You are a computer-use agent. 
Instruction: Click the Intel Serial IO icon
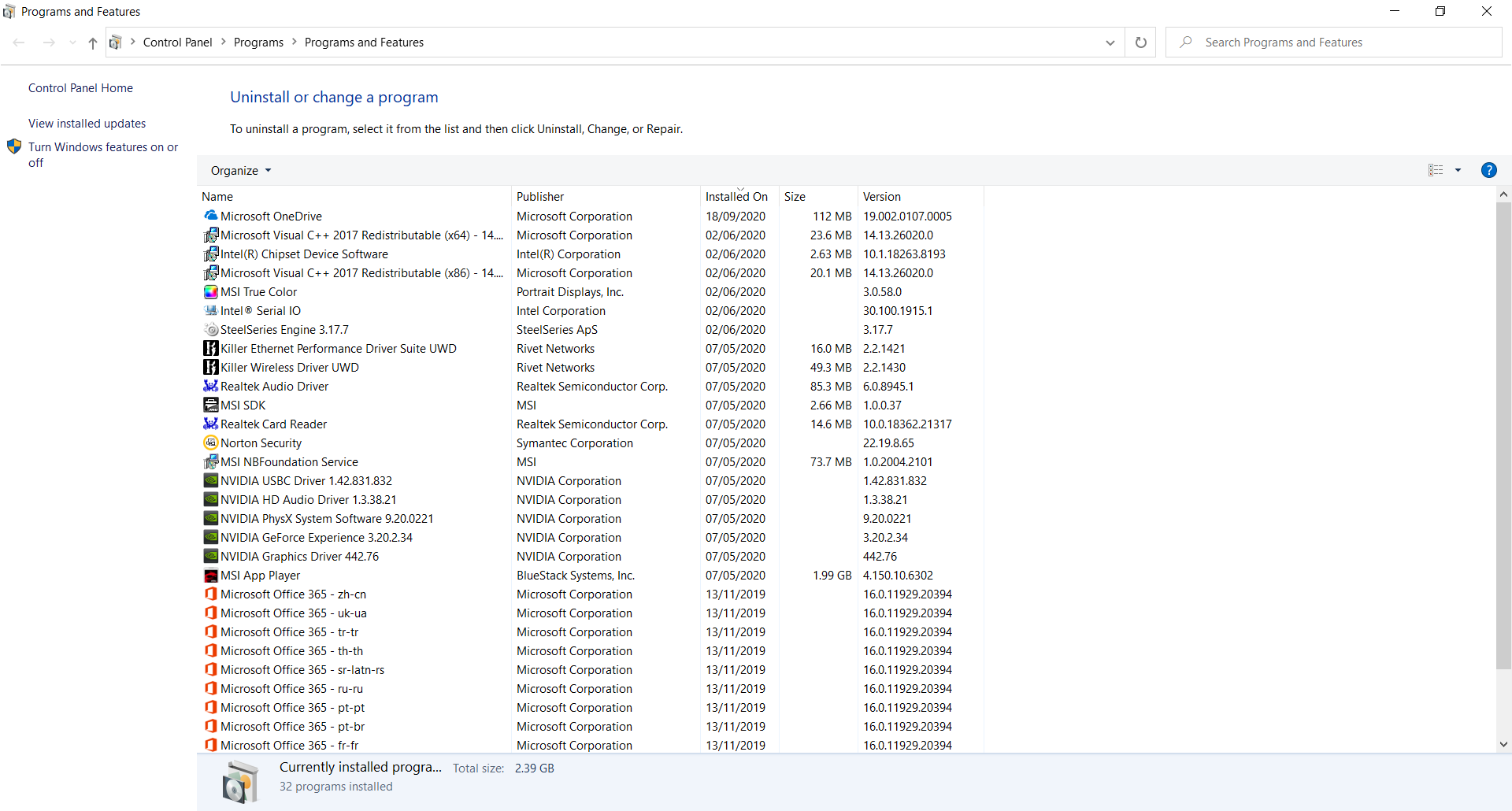point(210,310)
